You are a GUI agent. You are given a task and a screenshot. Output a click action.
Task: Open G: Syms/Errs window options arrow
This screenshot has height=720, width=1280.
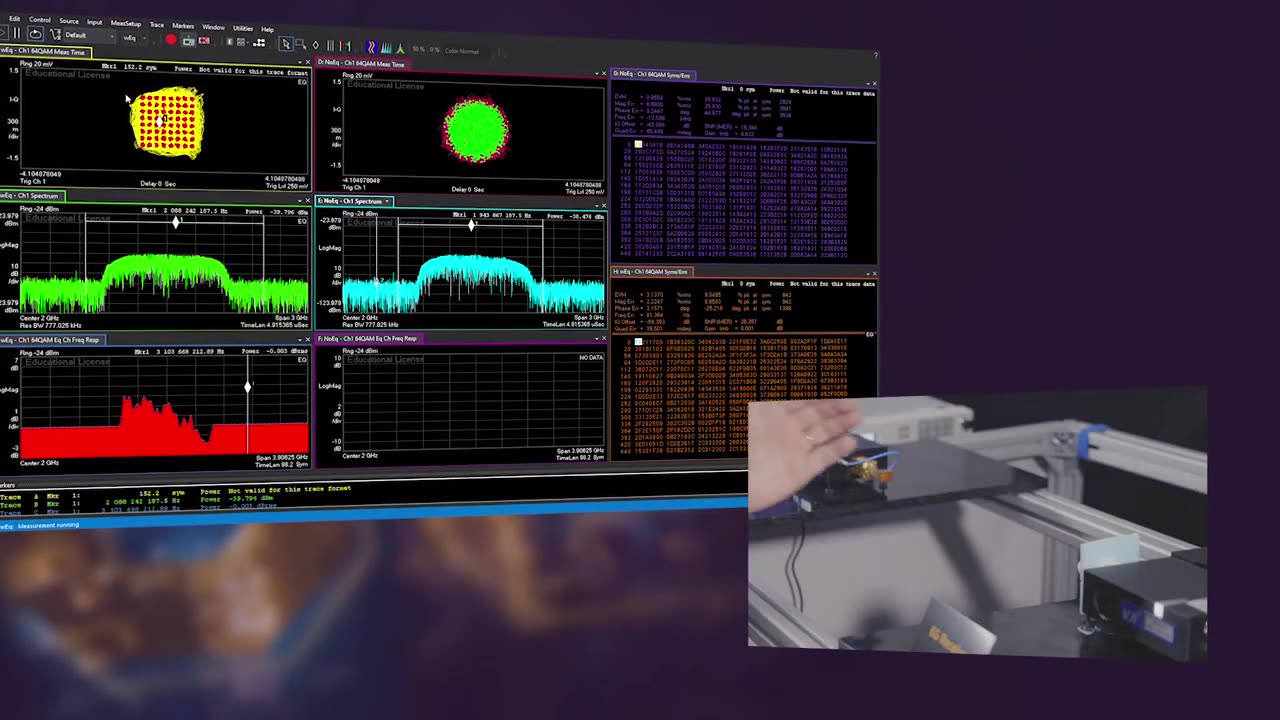click(868, 84)
